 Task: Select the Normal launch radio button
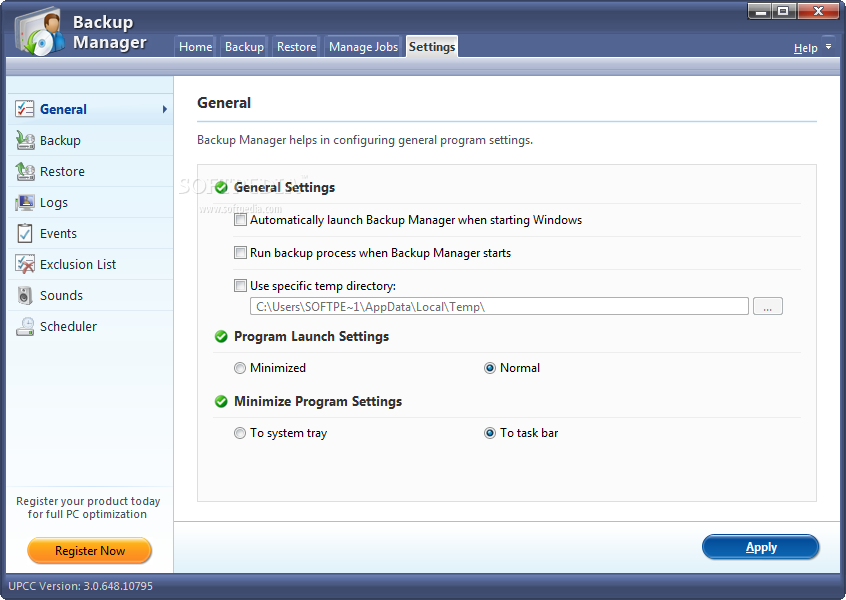click(x=489, y=368)
